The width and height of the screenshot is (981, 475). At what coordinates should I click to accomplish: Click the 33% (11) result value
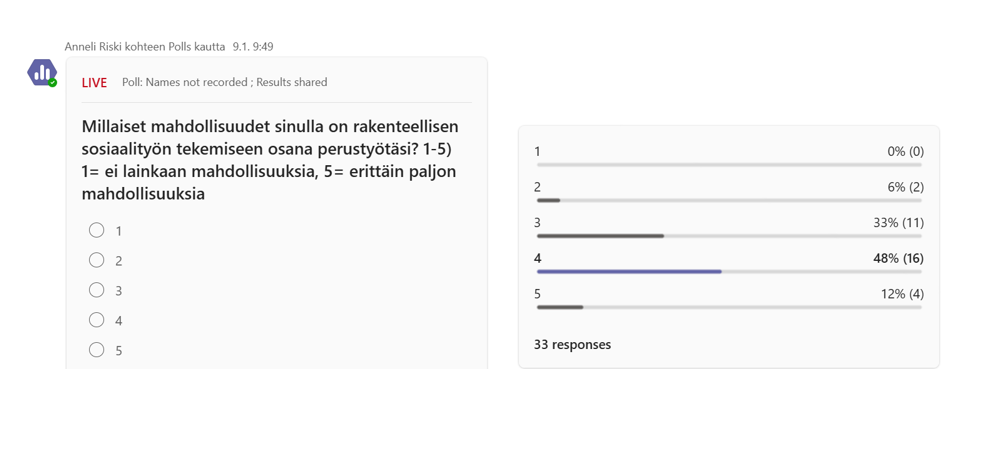(x=898, y=223)
